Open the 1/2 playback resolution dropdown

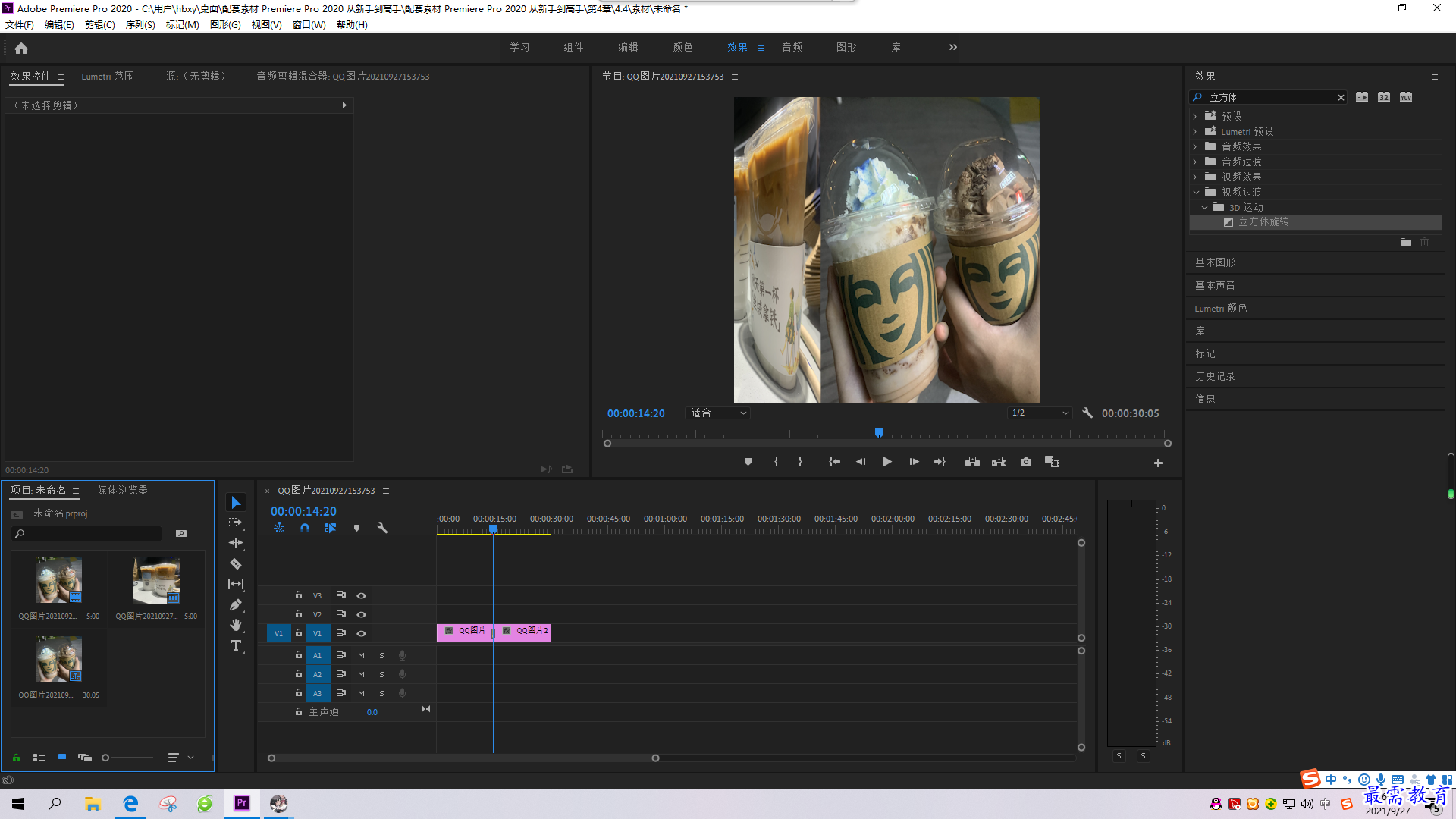click(x=1040, y=413)
